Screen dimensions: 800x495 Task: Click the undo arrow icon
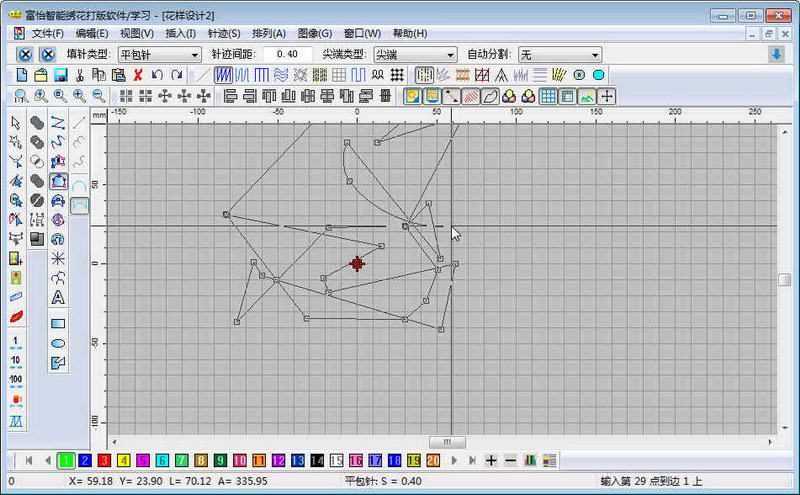click(157, 76)
